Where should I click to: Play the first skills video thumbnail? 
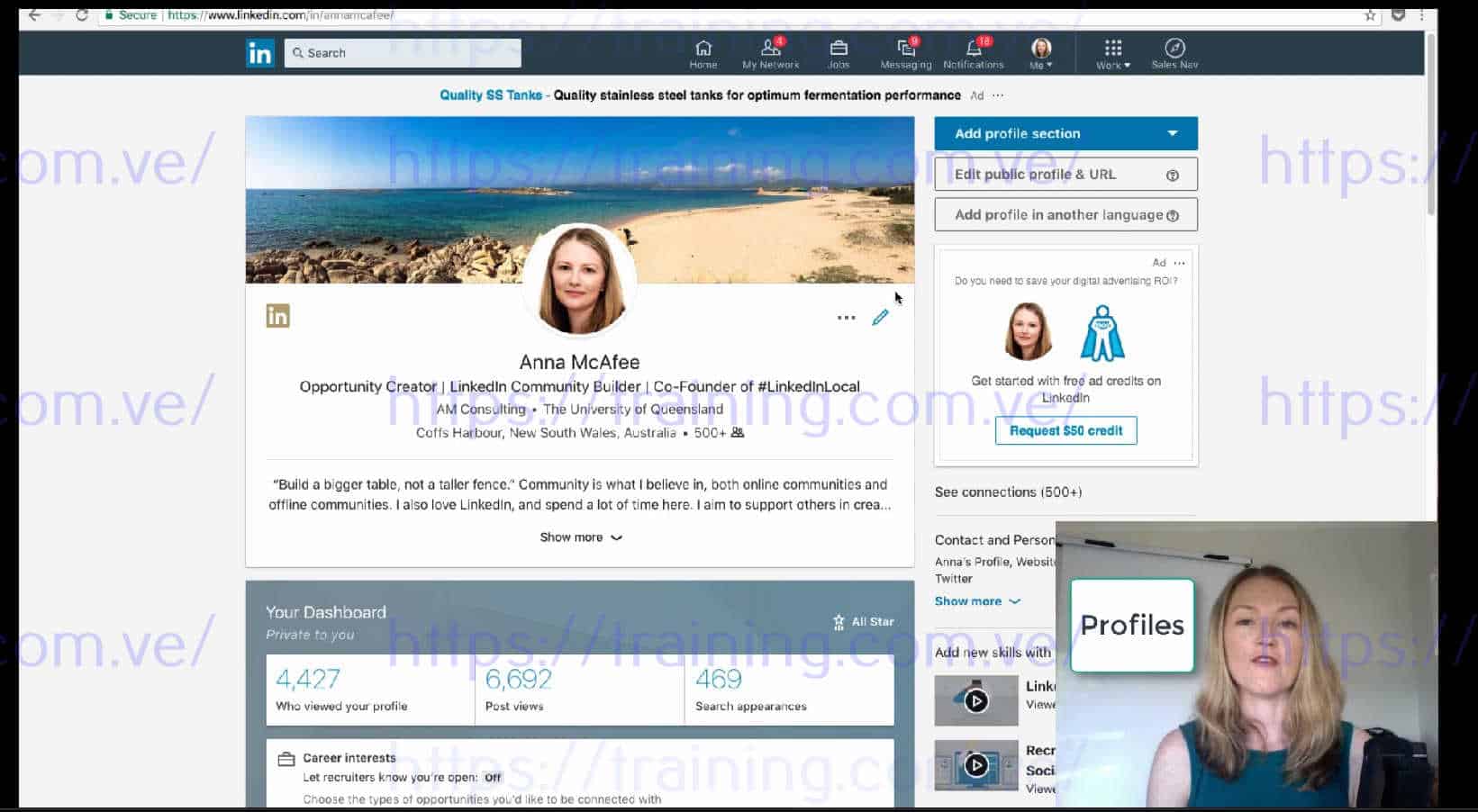pyautogui.click(x=976, y=700)
